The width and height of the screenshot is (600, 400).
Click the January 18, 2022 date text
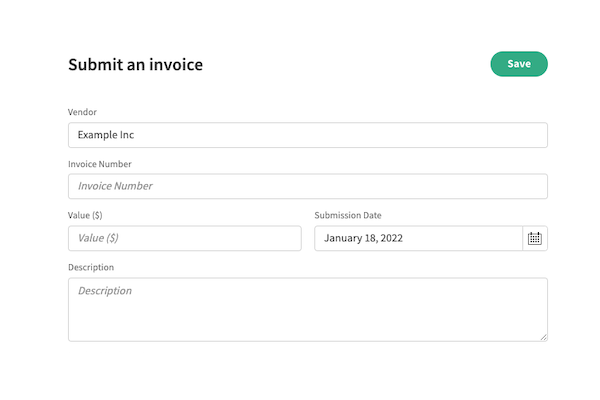363,238
